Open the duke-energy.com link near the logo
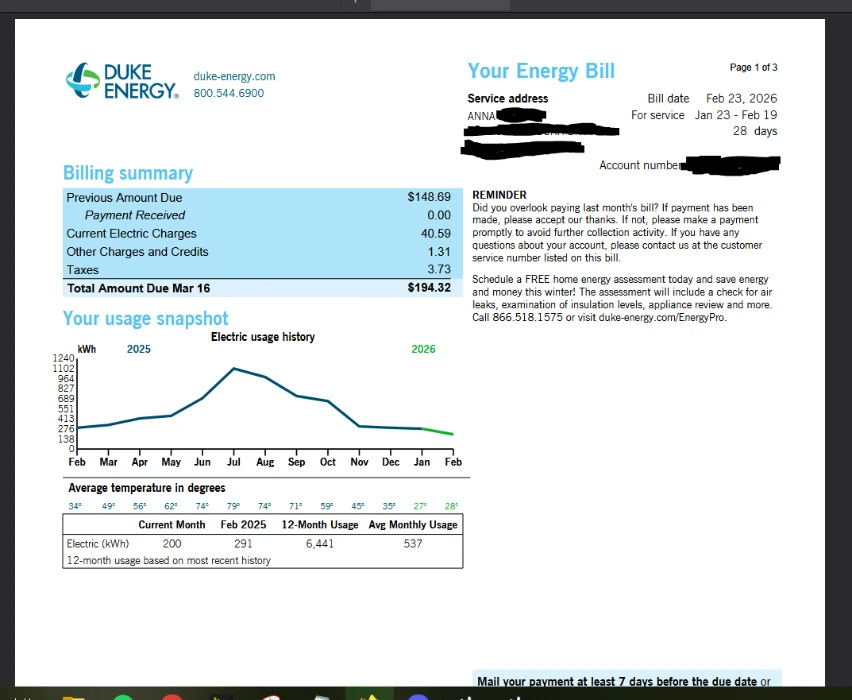Image resolution: width=852 pixels, height=700 pixels. (x=234, y=76)
